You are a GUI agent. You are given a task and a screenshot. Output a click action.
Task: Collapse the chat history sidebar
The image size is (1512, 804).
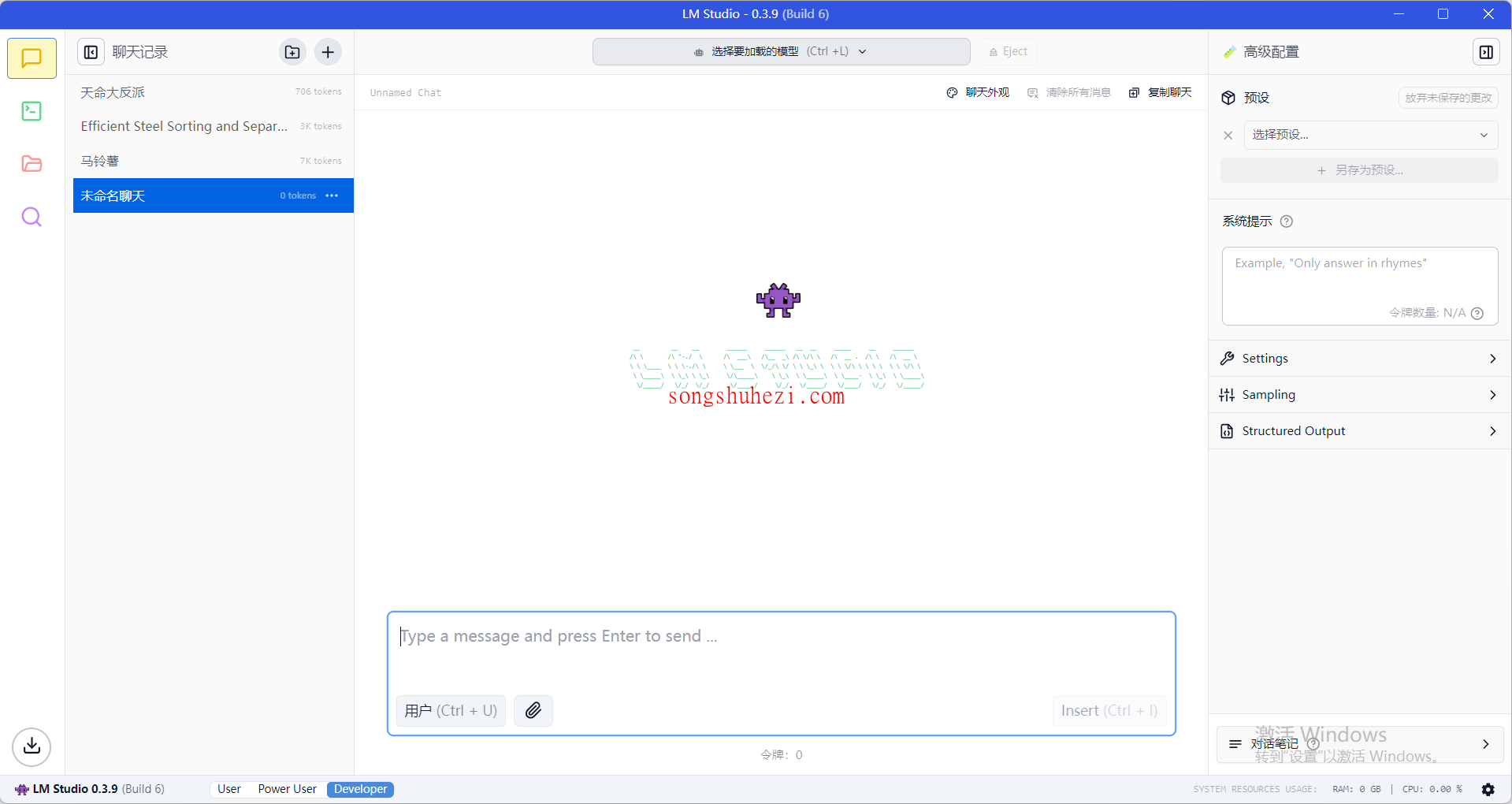click(x=91, y=52)
